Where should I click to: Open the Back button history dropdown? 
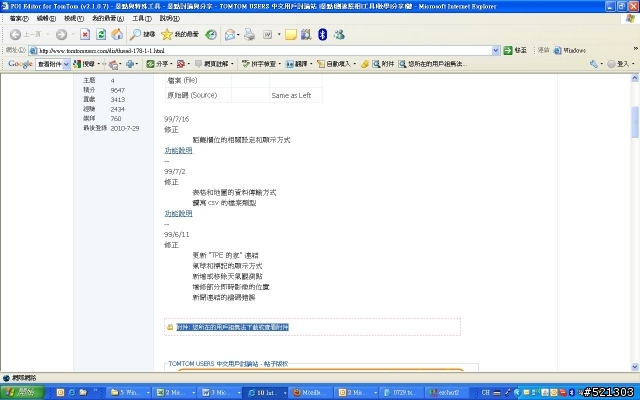point(48,35)
